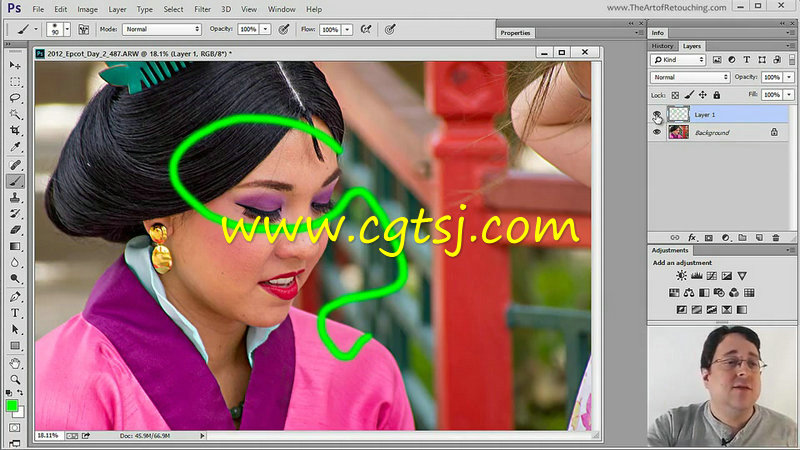Image resolution: width=800 pixels, height=450 pixels.
Task: Open layer Opacity dropdown arrow
Action: [789, 77]
